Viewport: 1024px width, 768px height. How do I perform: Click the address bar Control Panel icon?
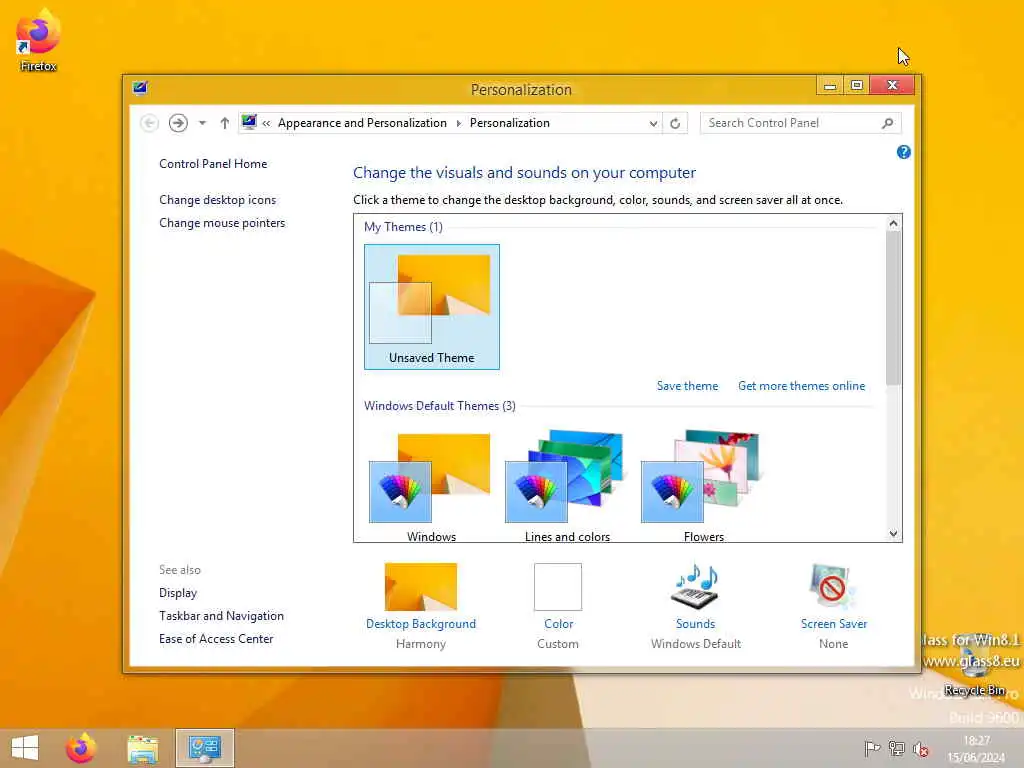(x=249, y=122)
